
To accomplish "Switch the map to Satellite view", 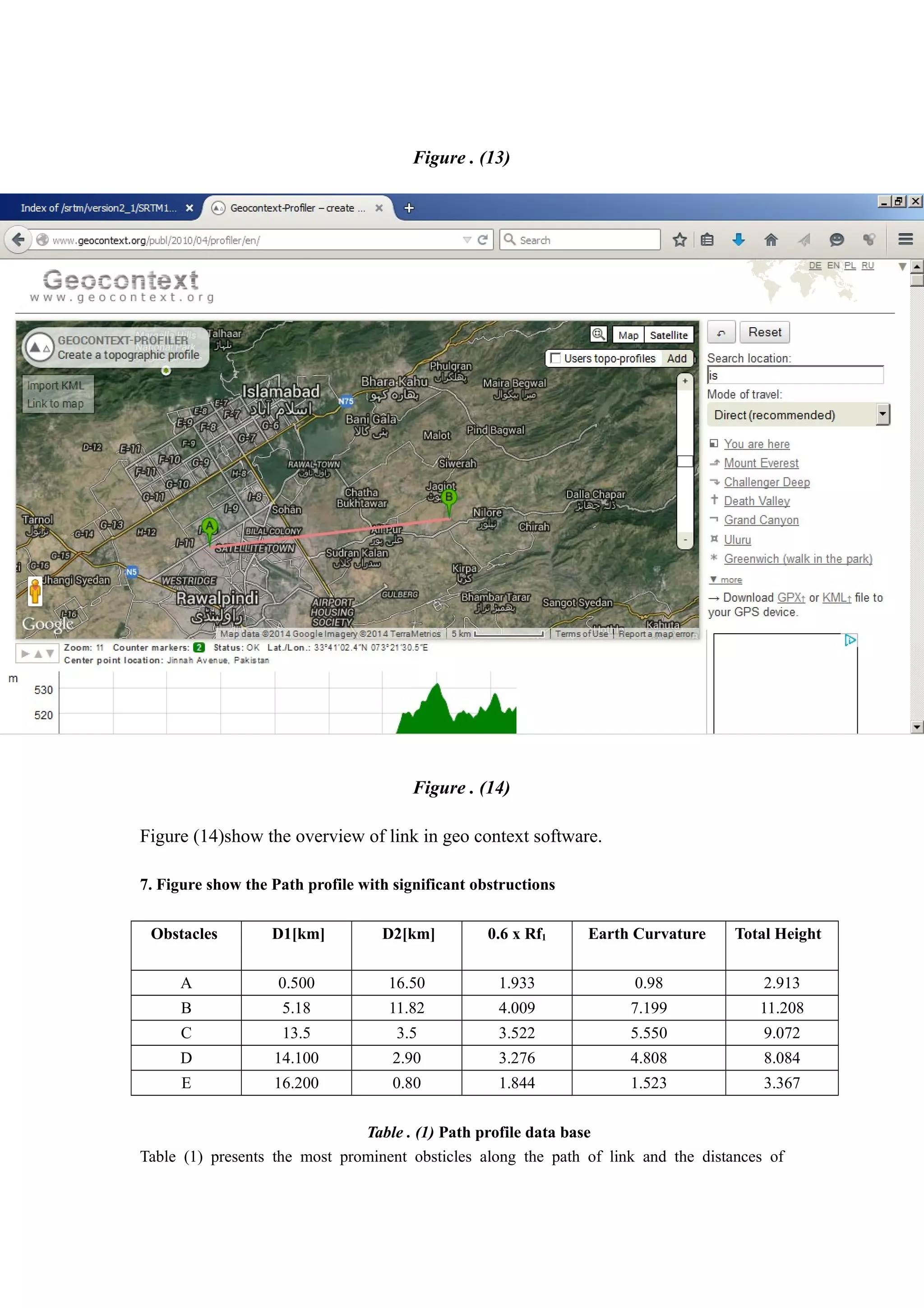I will click(668, 335).
